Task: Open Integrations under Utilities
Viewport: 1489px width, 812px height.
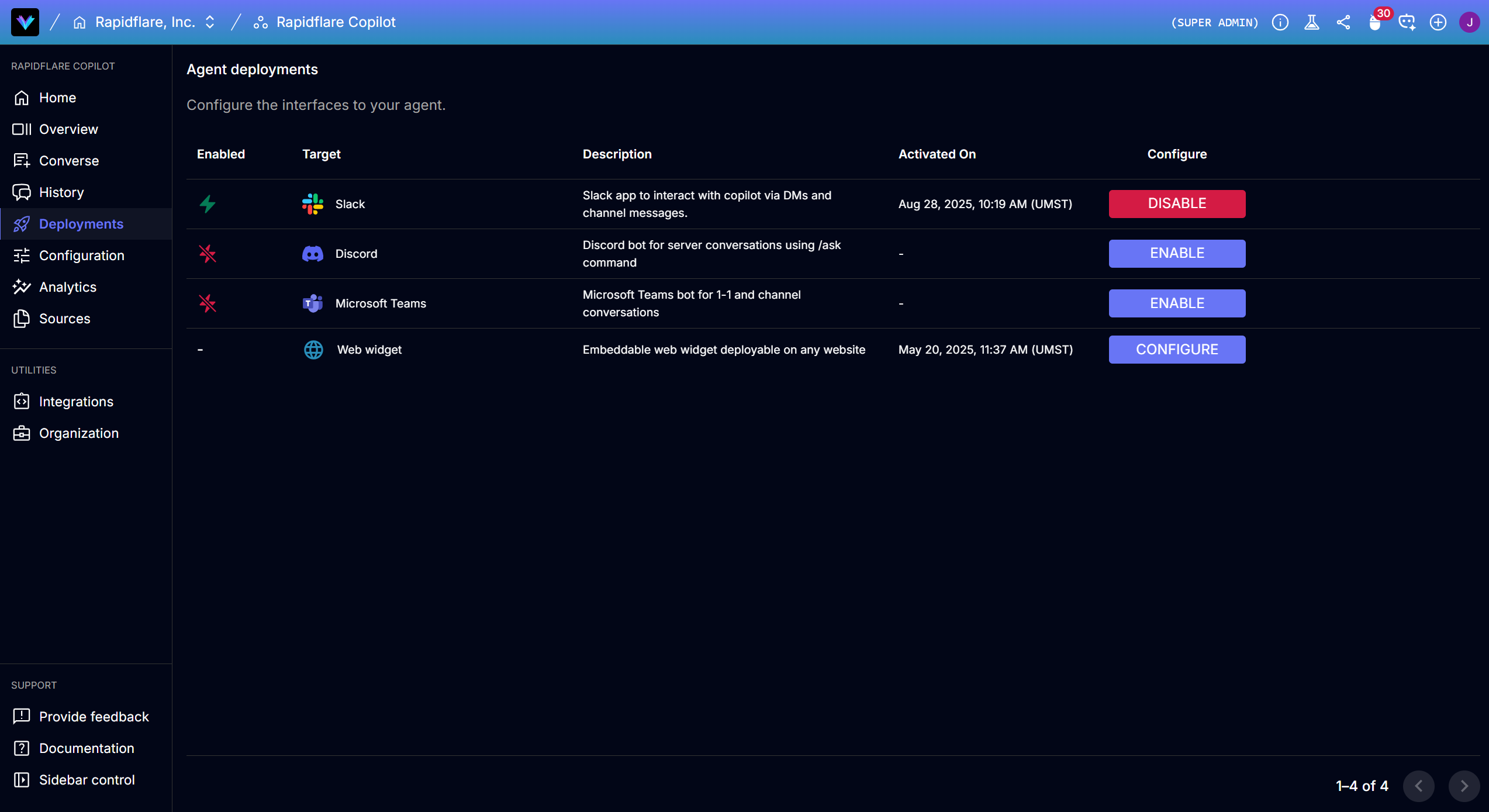Action: (76, 402)
